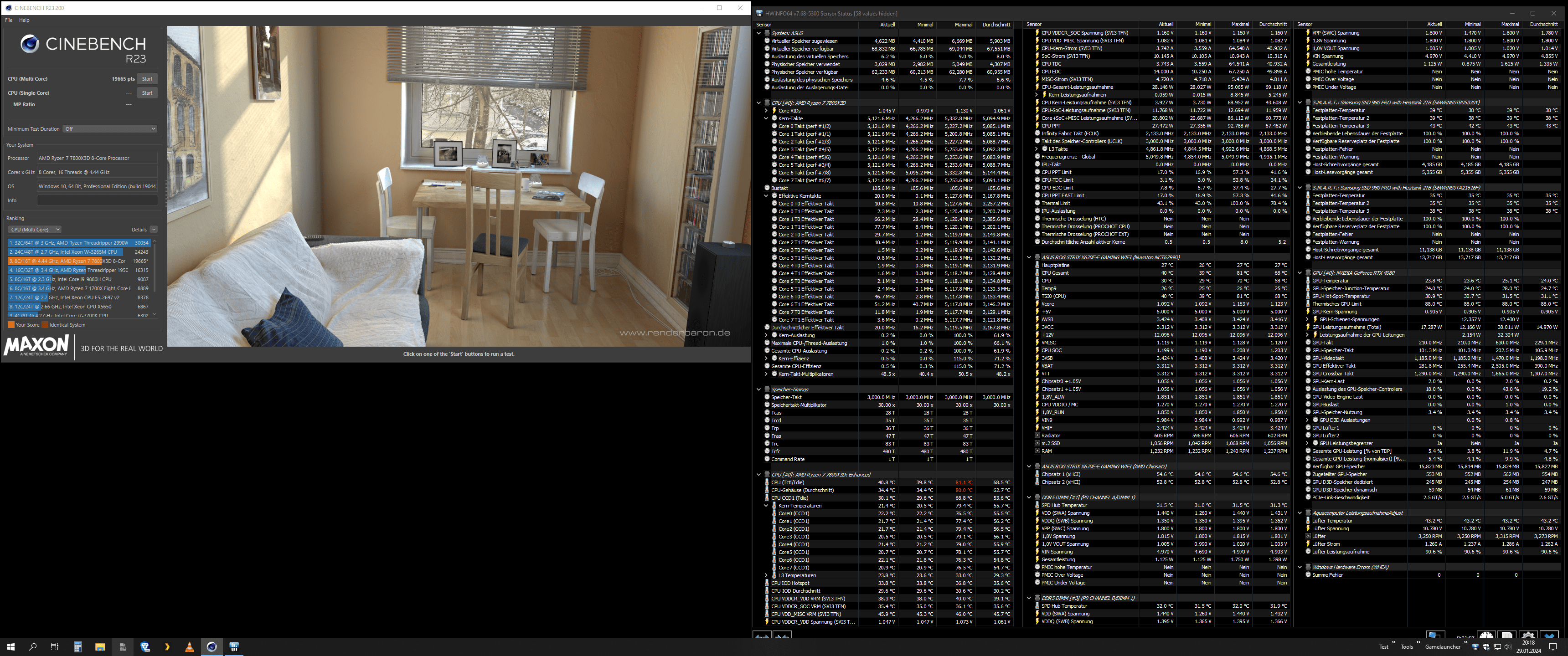Open Gamelauncher toolbar on taskbar
The image size is (1568, 656).
pyautogui.click(x=1443, y=647)
